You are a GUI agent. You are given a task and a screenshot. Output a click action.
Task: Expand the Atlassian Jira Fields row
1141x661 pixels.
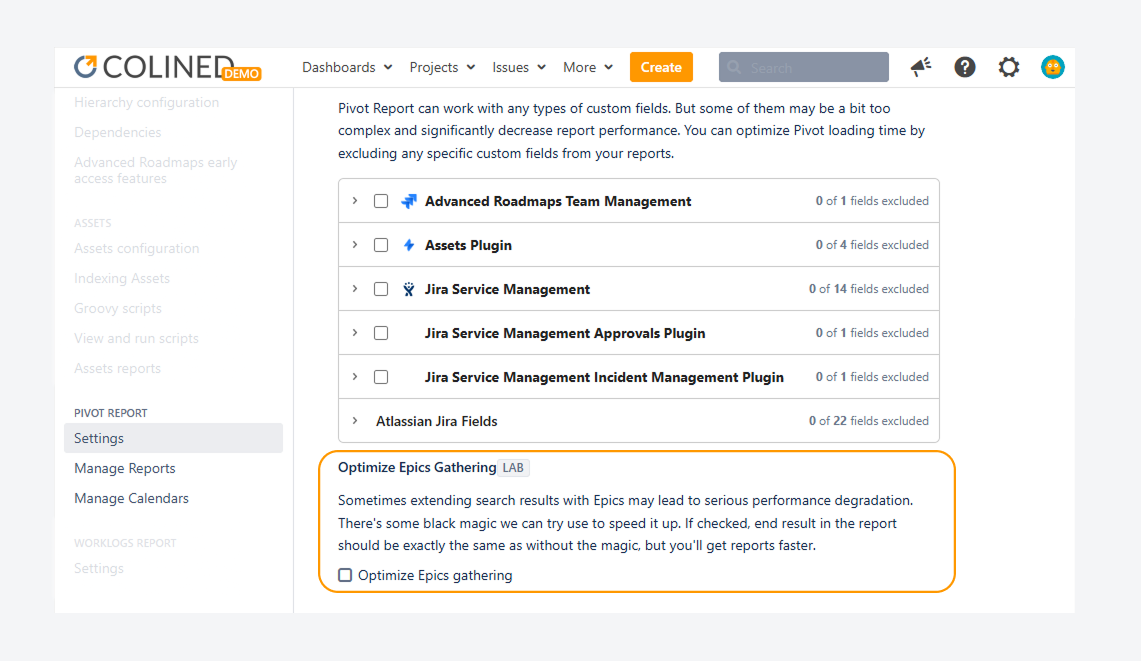click(355, 421)
